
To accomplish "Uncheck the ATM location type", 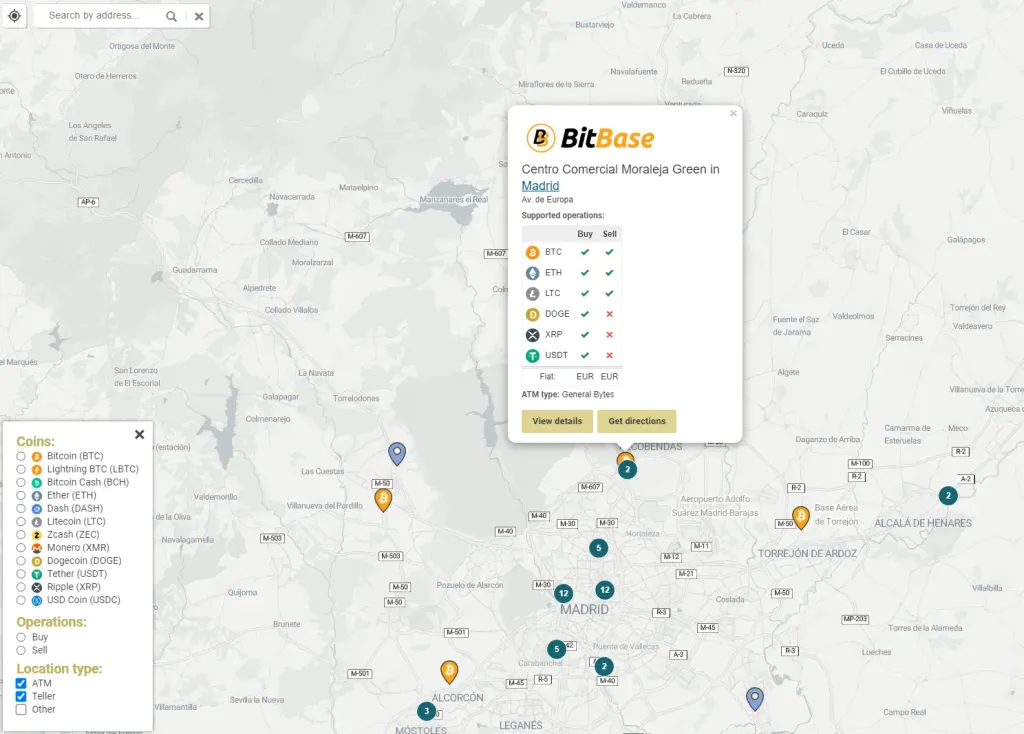I will pos(21,683).
